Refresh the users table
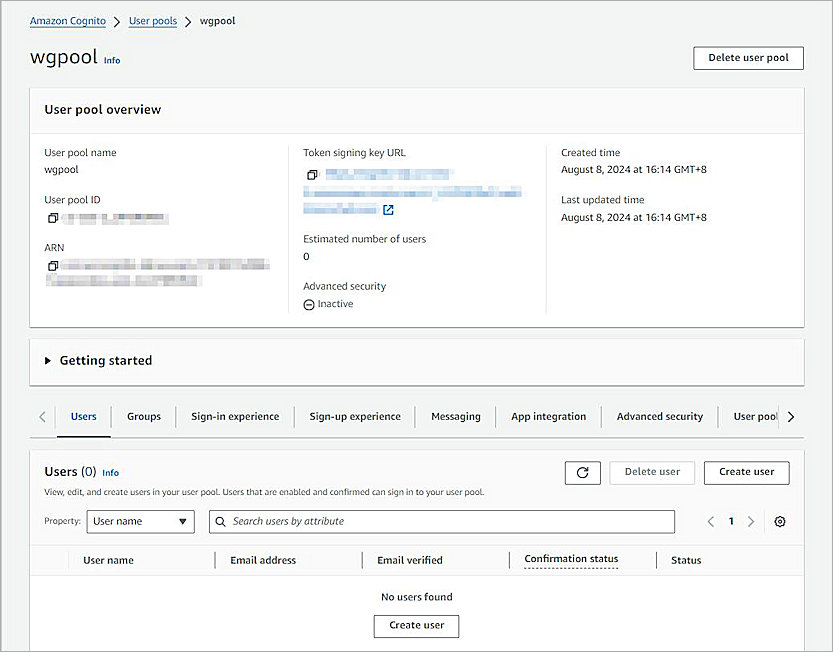Image resolution: width=833 pixels, height=652 pixels. pos(583,472)
